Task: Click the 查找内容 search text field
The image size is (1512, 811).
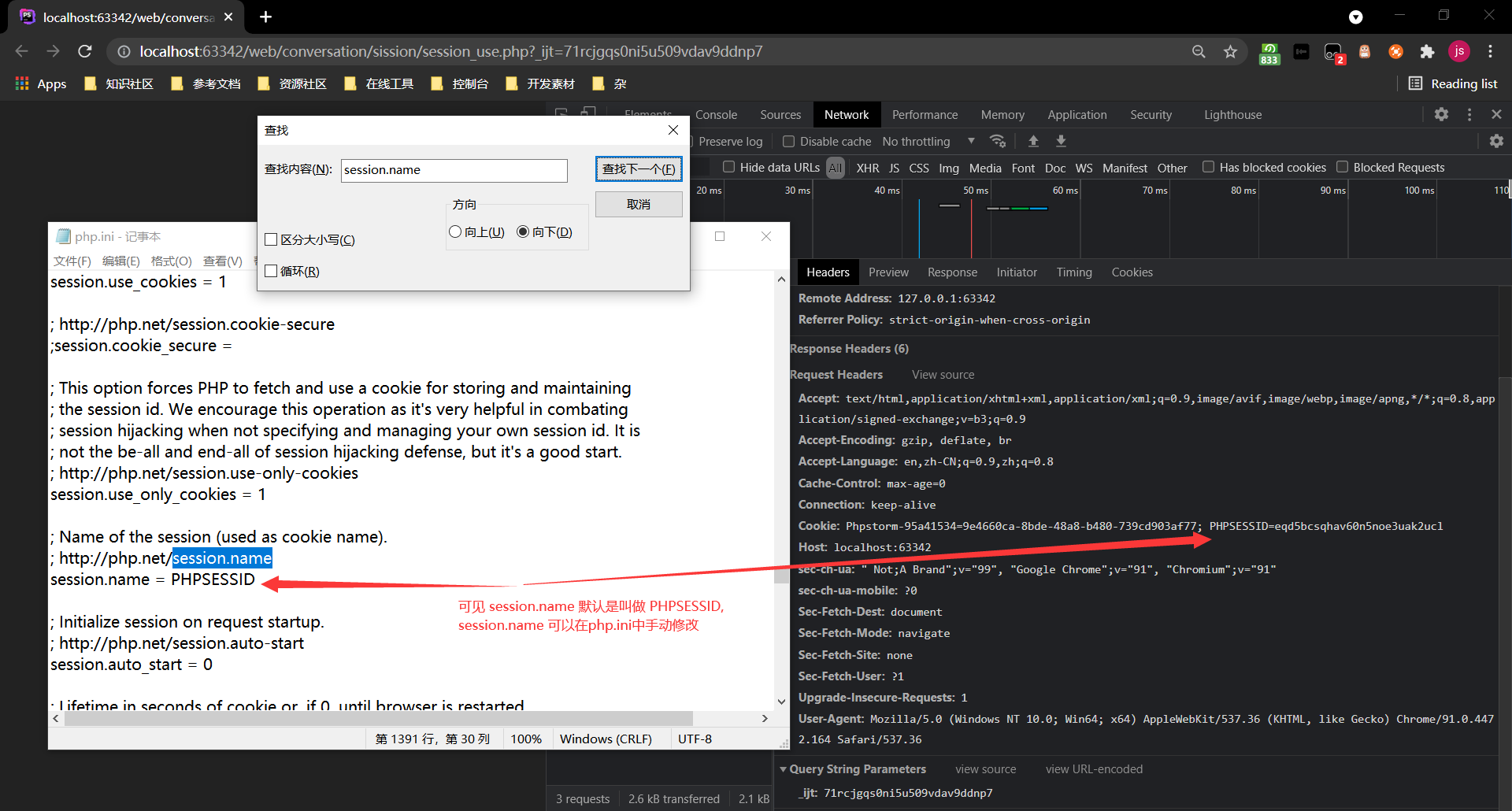Action: [x=454, y=170]
